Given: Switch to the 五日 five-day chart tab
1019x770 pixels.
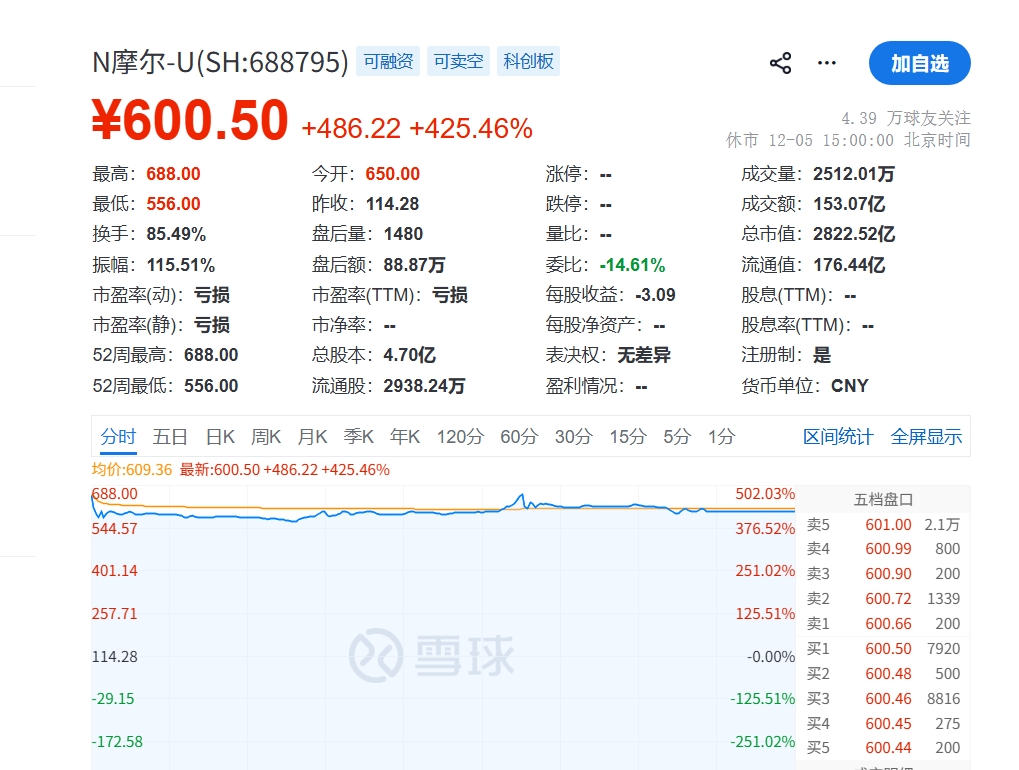Looking at the screenshot, I should 169,436.
